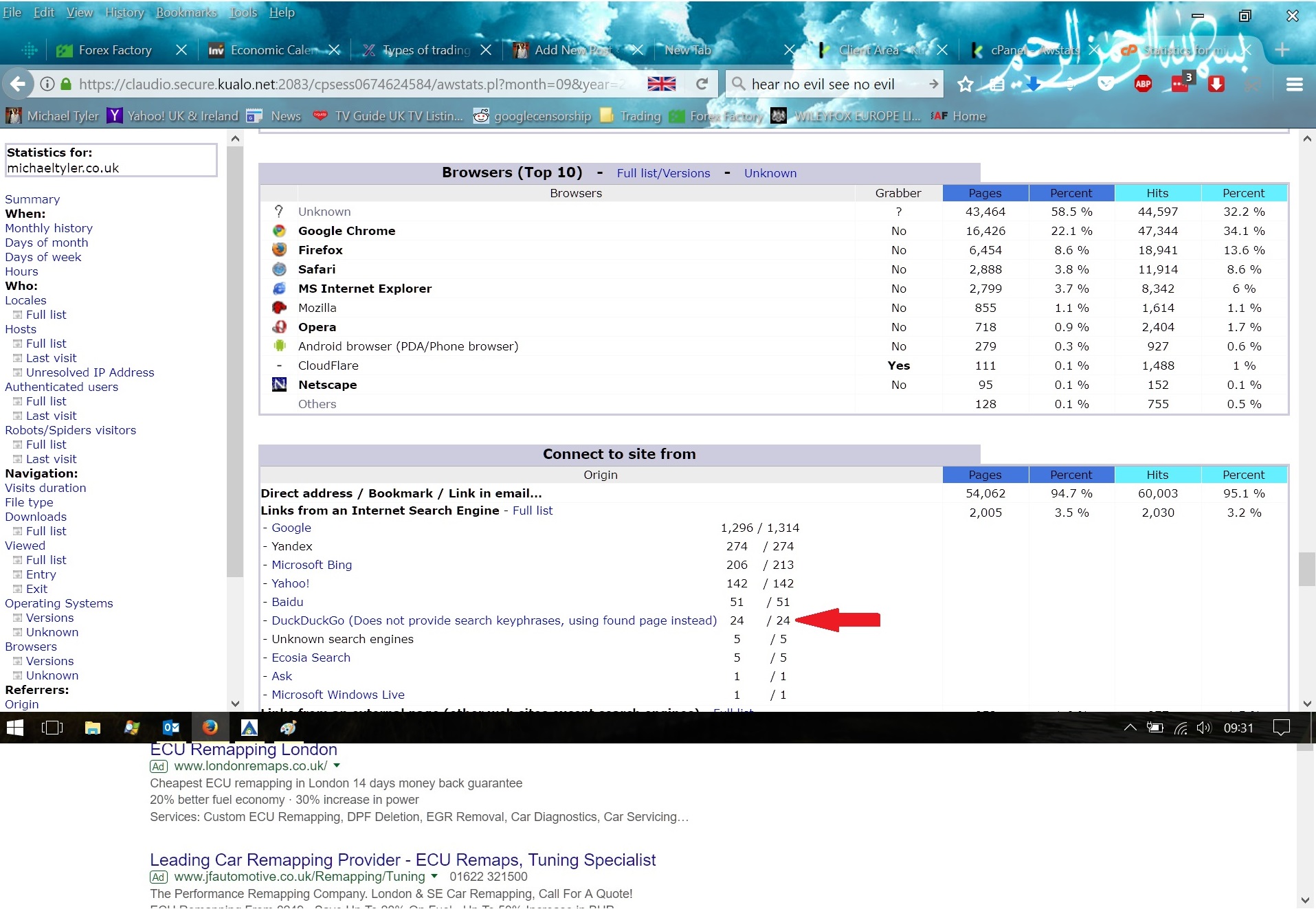Open the Unknown browsers link in header
The image size is (1316, 909).
[x=770, y=173]
